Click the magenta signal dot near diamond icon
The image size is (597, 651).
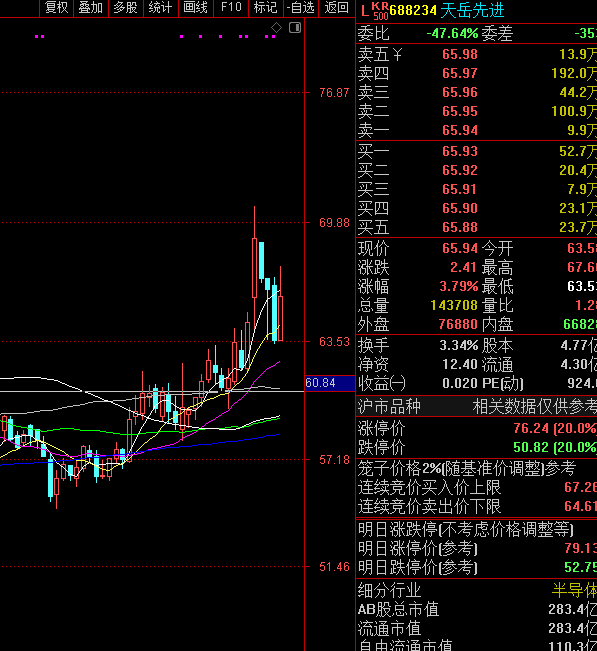[x=273, y=37]
